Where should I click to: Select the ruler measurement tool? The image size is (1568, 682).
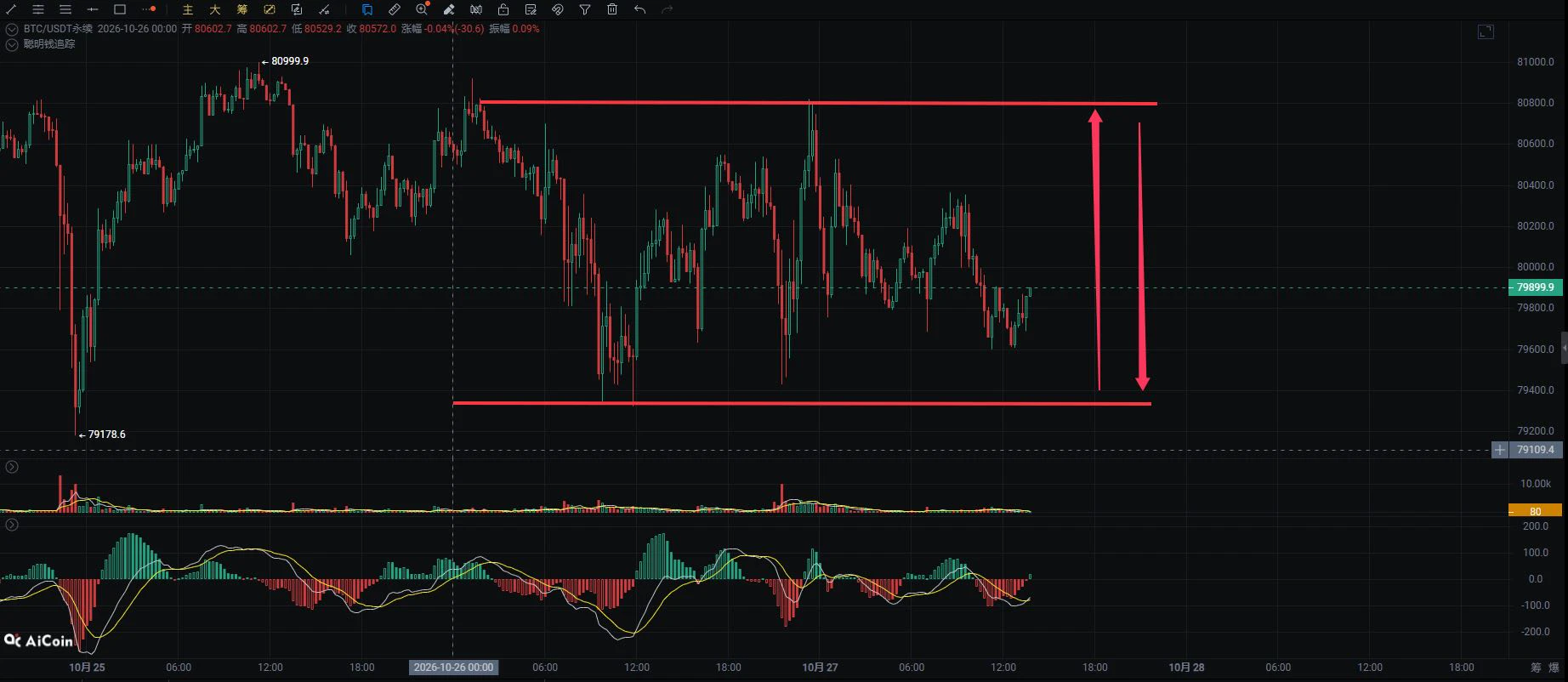pos(395,9)
